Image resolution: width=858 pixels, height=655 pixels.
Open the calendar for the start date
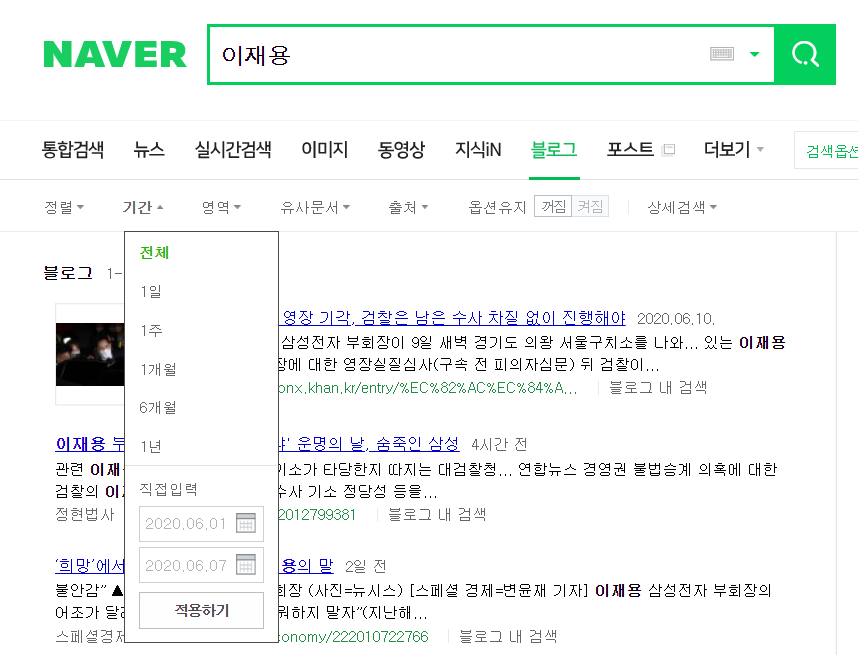(x=246, y=523)
